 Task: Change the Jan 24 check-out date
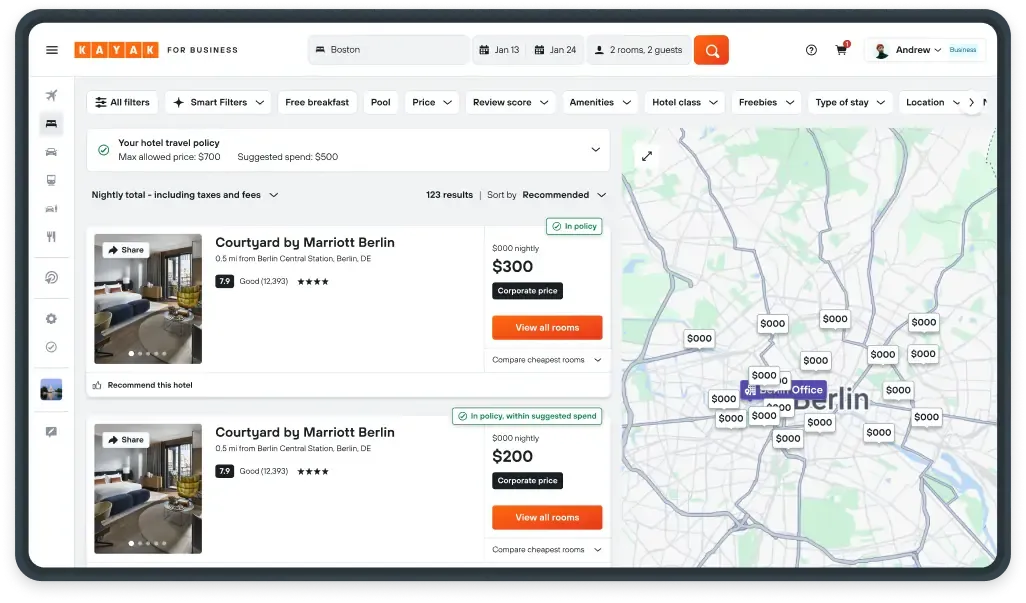click(x=556, y=50)
